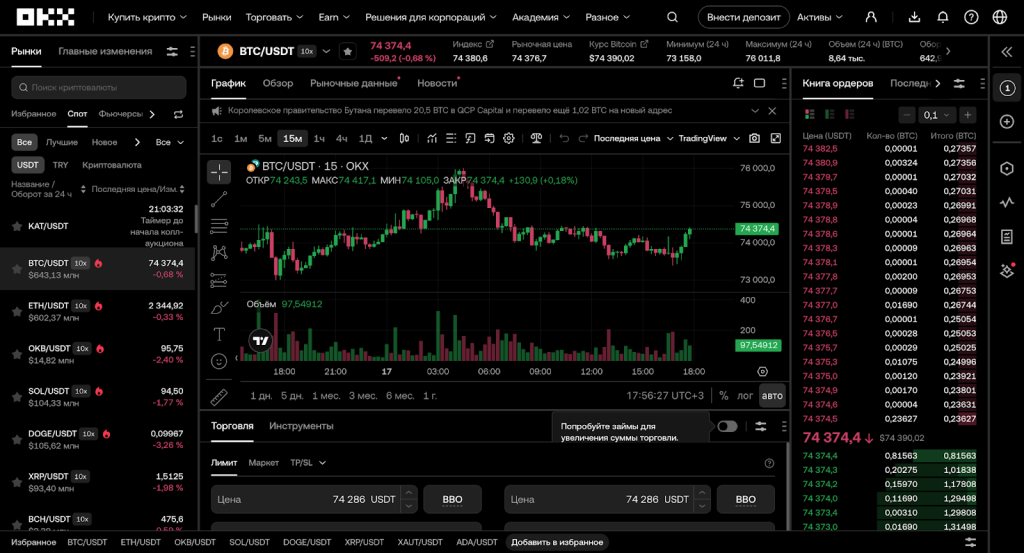
Task: Select the "Фьючерсы" market tab
Action: point(121,114)
